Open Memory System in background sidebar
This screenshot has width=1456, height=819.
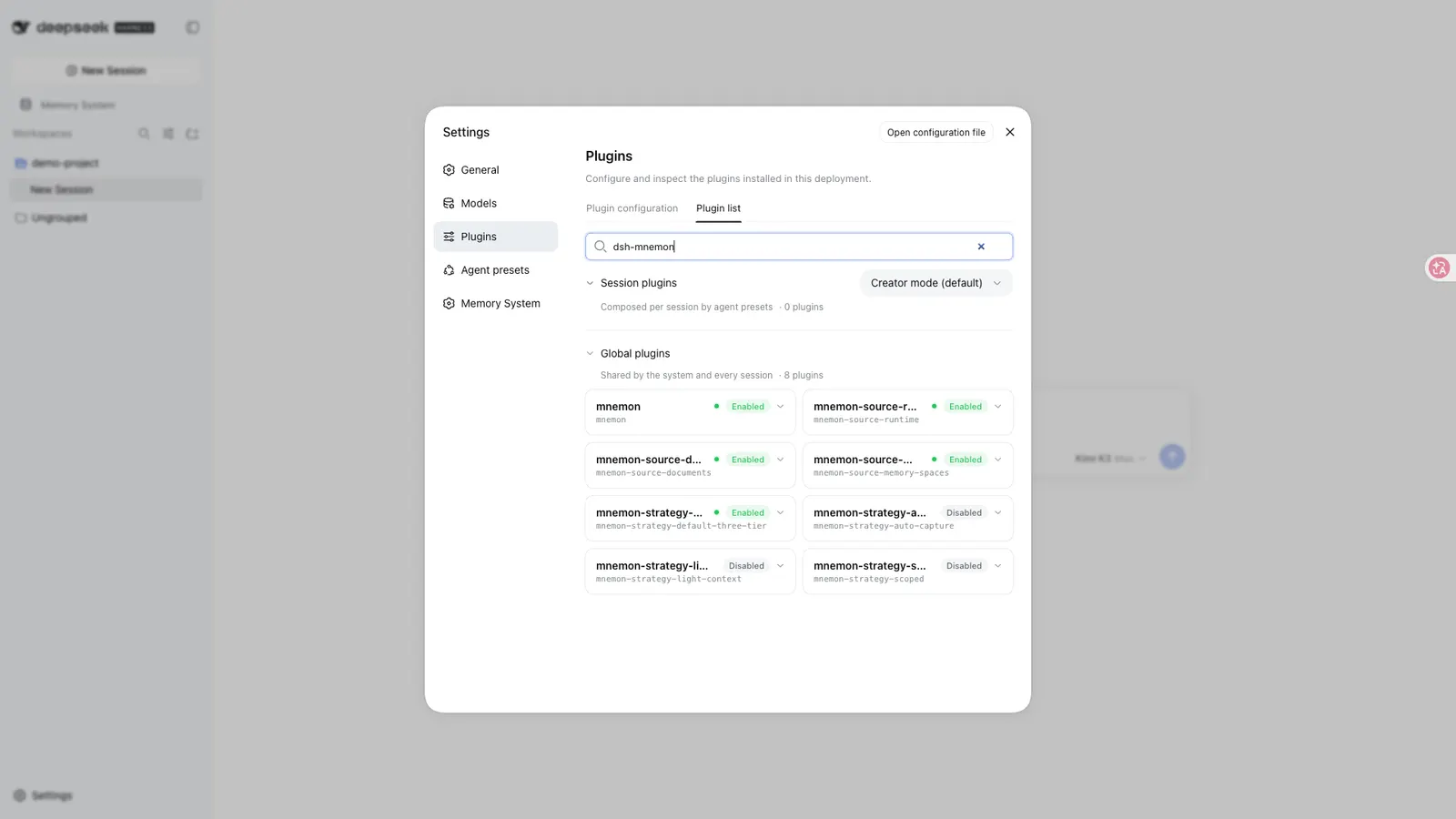(69, 105)
